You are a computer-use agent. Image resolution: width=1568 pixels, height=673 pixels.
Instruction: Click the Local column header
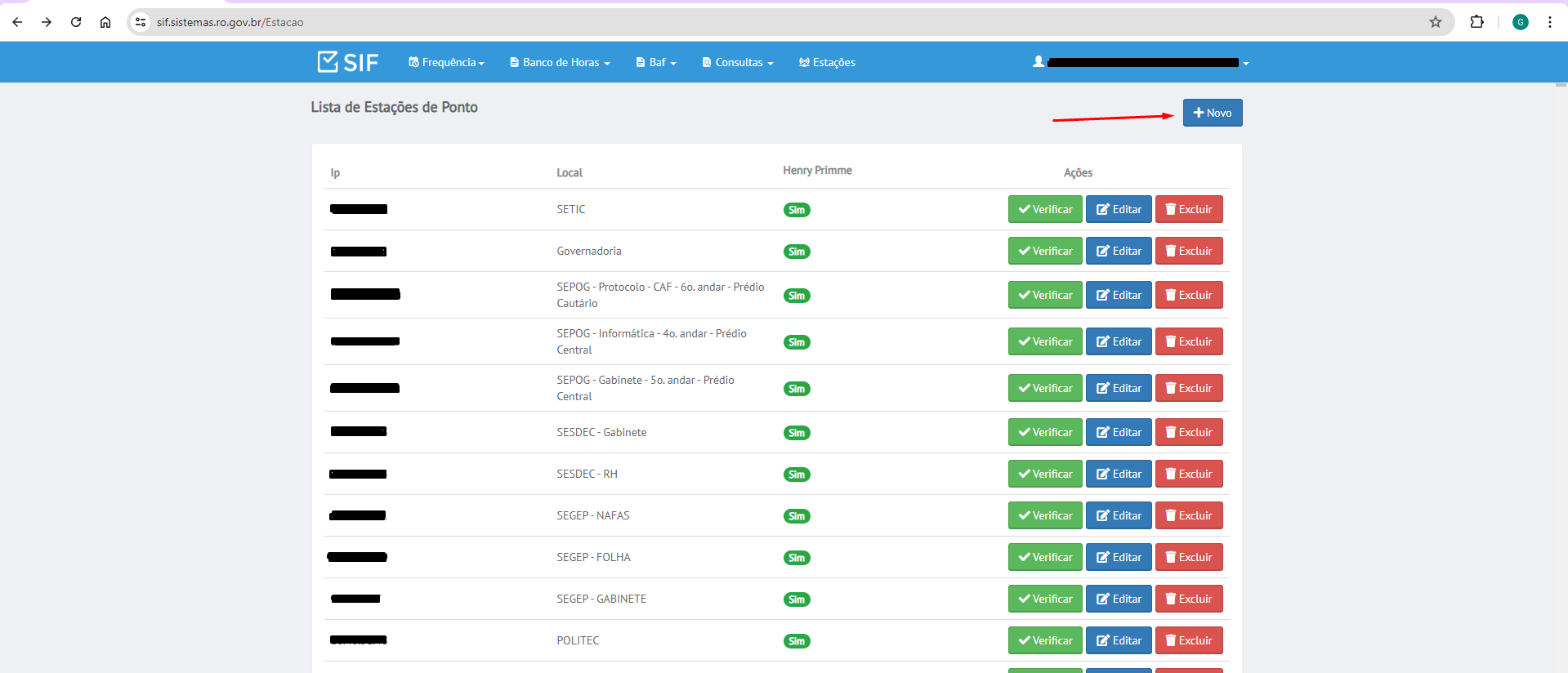[570, 172]
